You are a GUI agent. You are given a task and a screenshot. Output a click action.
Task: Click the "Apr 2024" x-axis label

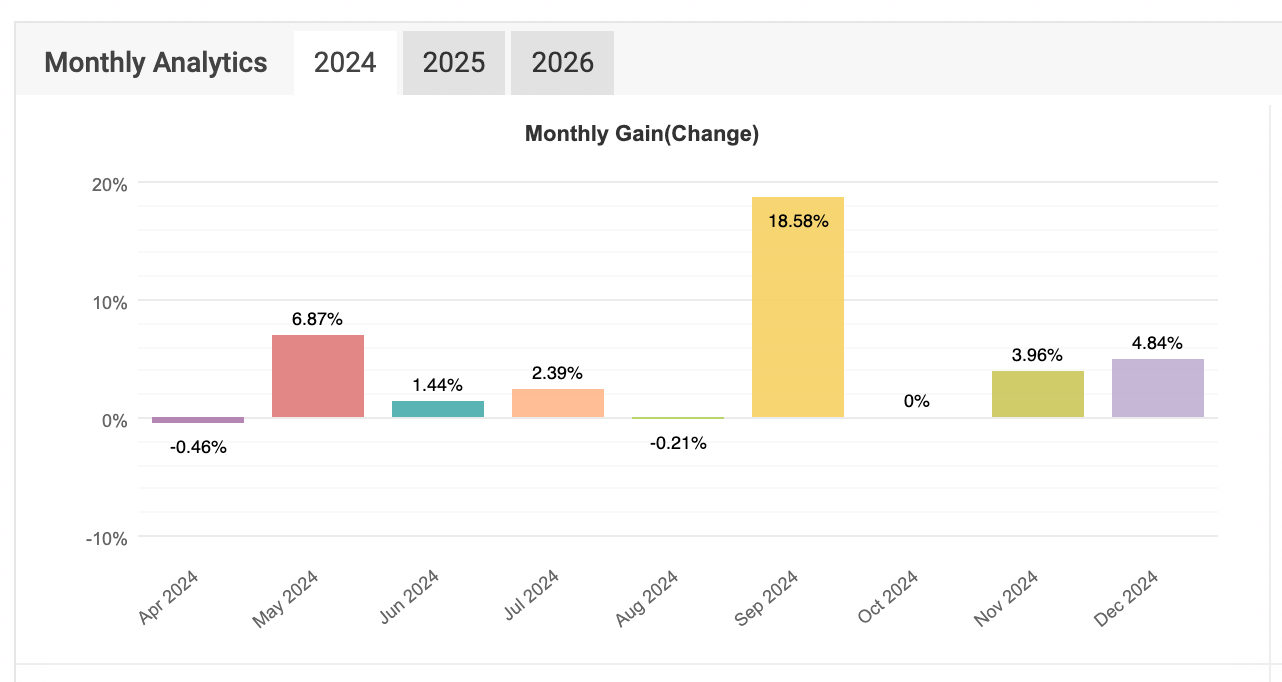coord(169,598)
